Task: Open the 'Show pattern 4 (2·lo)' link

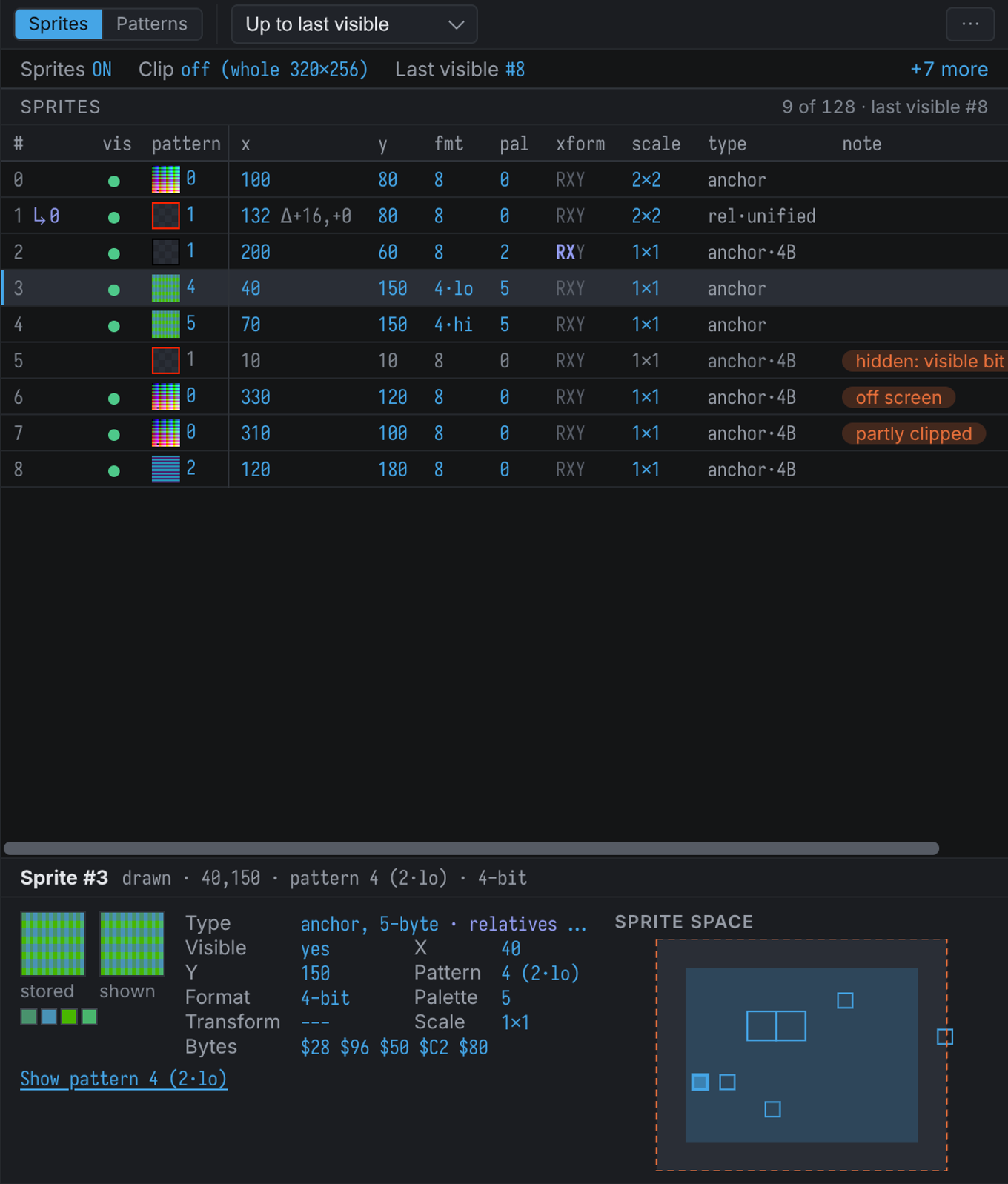Action: (124, 1079)
